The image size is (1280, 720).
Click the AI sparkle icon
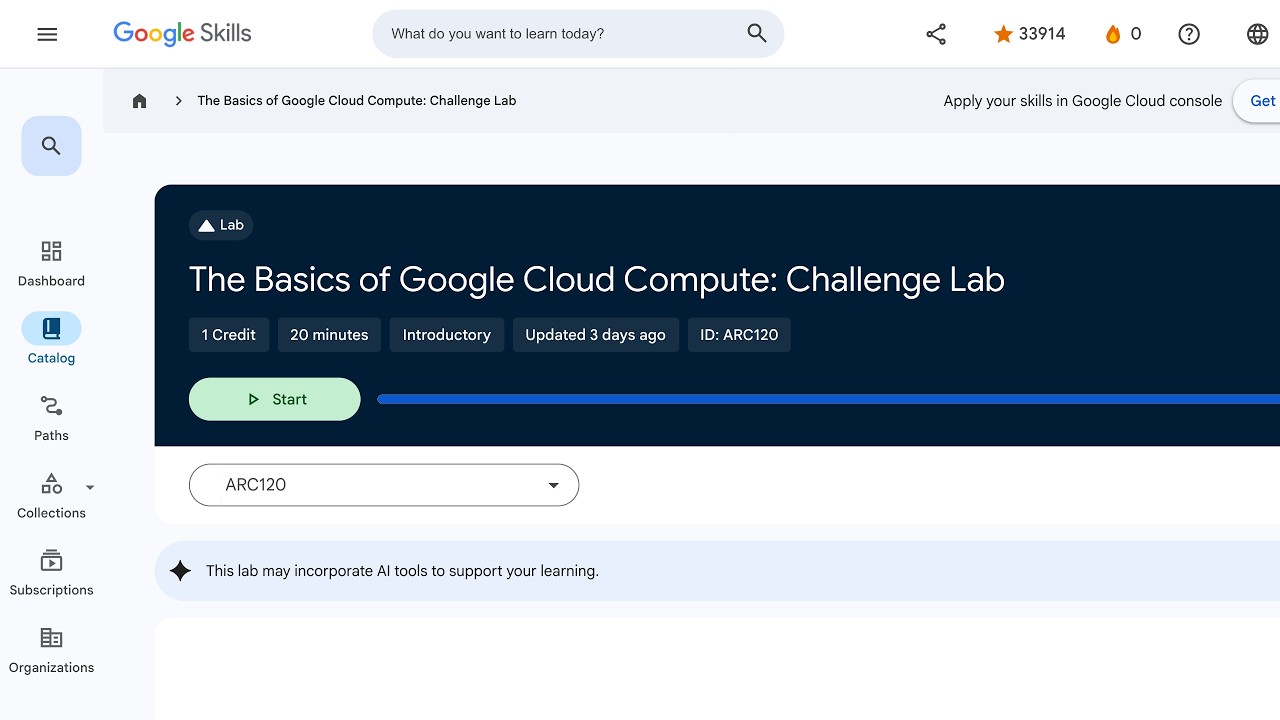click(x=180, y=571)
